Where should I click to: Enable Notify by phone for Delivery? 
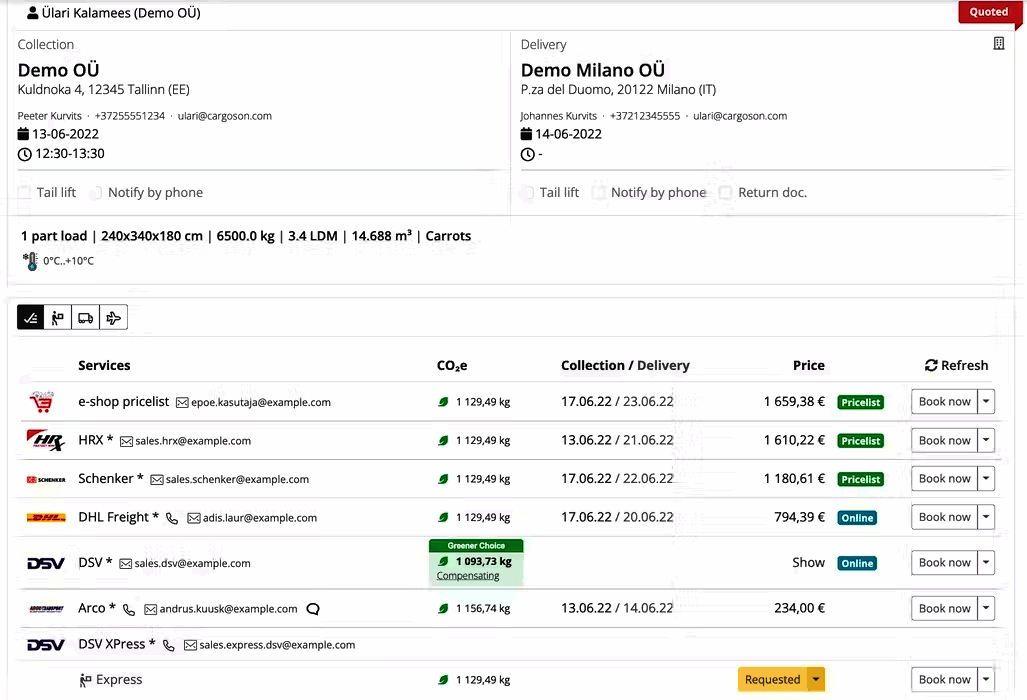pos(598,193)
